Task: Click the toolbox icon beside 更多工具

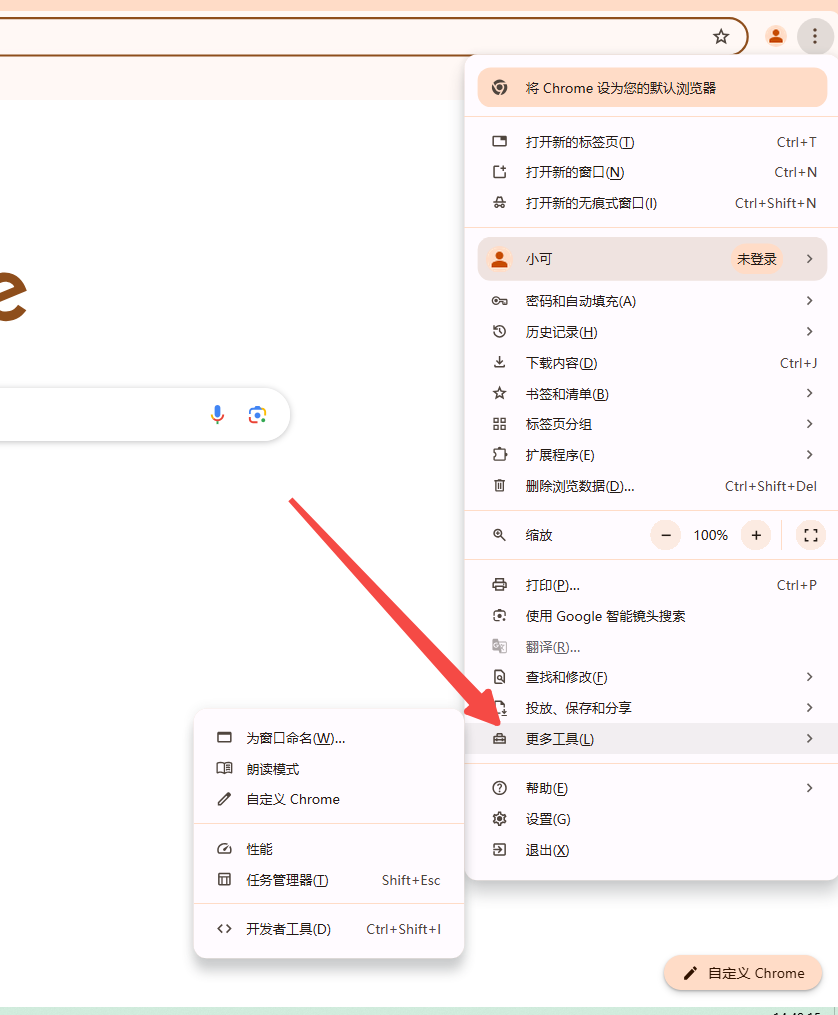Action: [500, 739]
